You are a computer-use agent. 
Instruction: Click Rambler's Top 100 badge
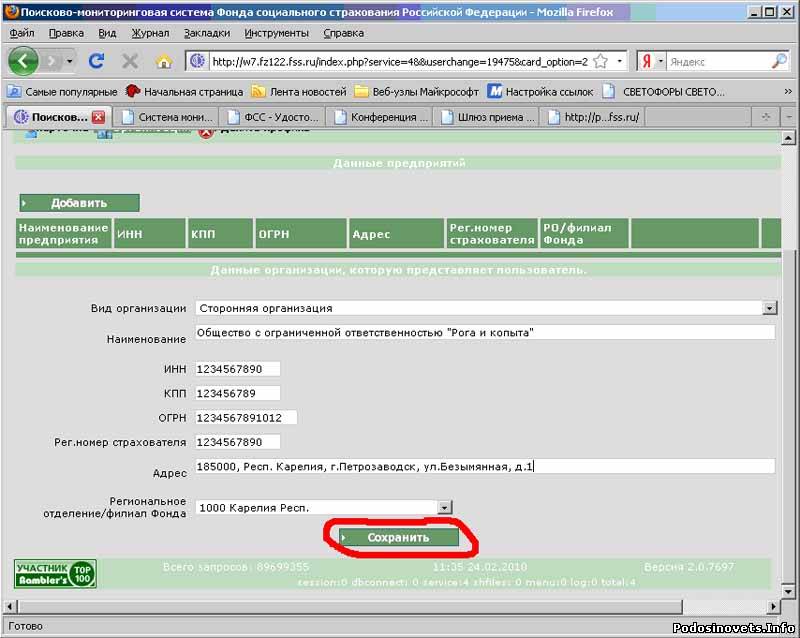click(55, 574)
